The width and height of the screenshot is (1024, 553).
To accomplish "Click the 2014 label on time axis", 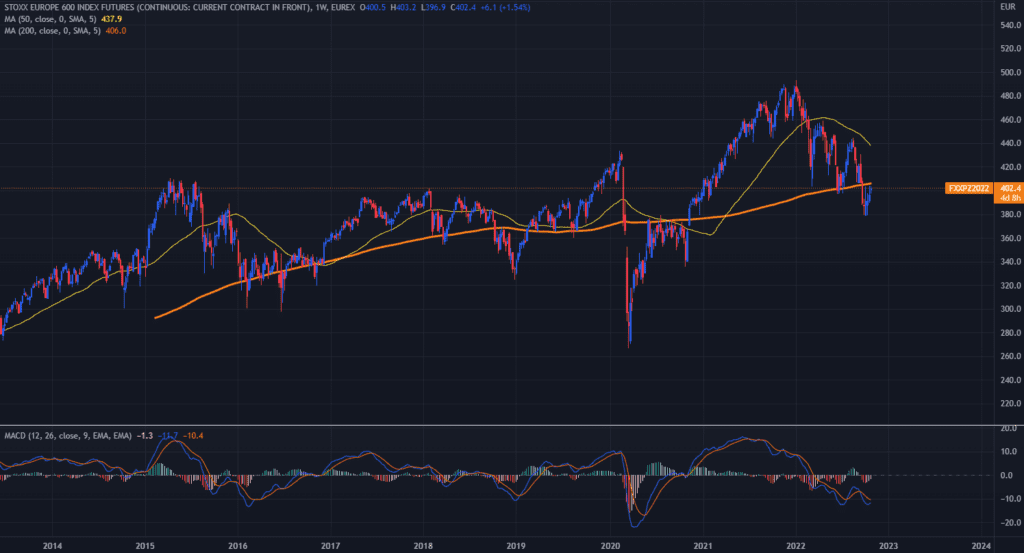I will 52,545.
